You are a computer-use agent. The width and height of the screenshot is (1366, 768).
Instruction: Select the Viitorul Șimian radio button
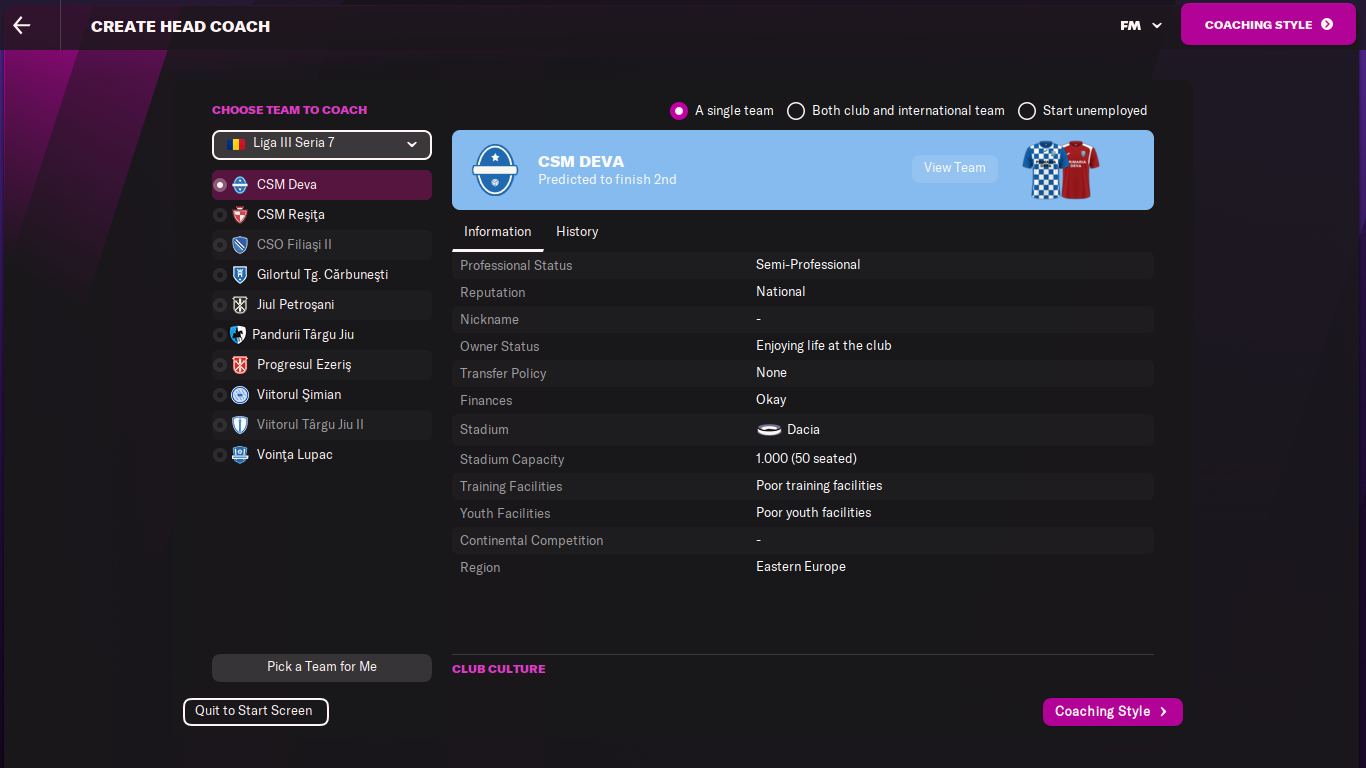[x=220, y=395]
